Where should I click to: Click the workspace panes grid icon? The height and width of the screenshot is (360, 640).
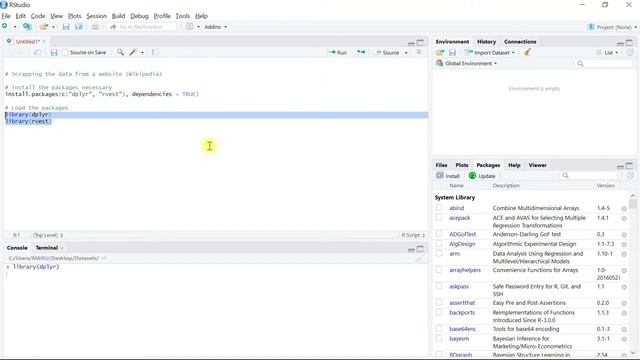tap(190, 27)
